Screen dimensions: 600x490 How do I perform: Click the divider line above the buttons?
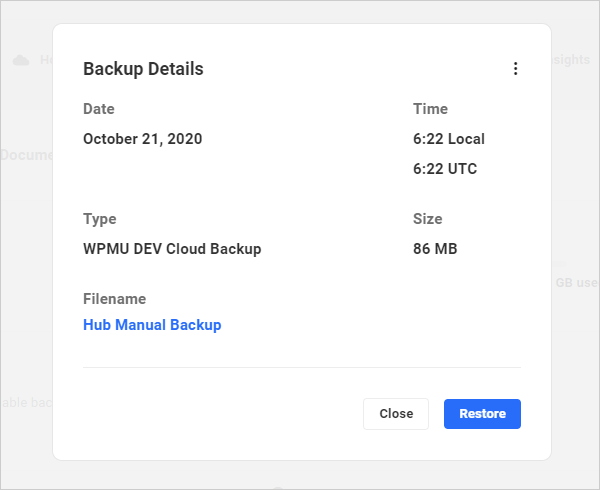coord(302,368)
